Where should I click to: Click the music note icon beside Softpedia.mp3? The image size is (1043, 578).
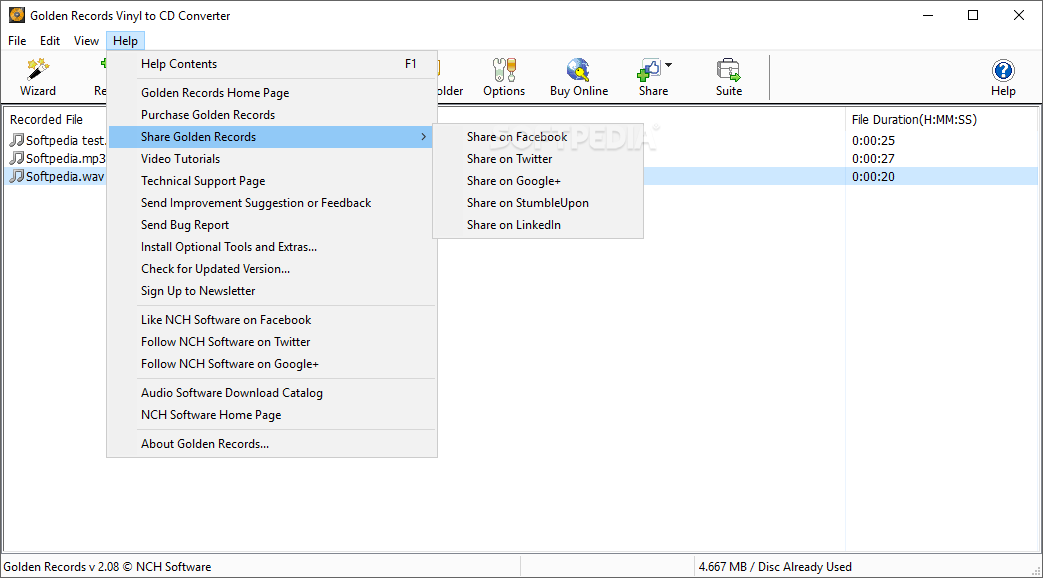pos(17,158)
